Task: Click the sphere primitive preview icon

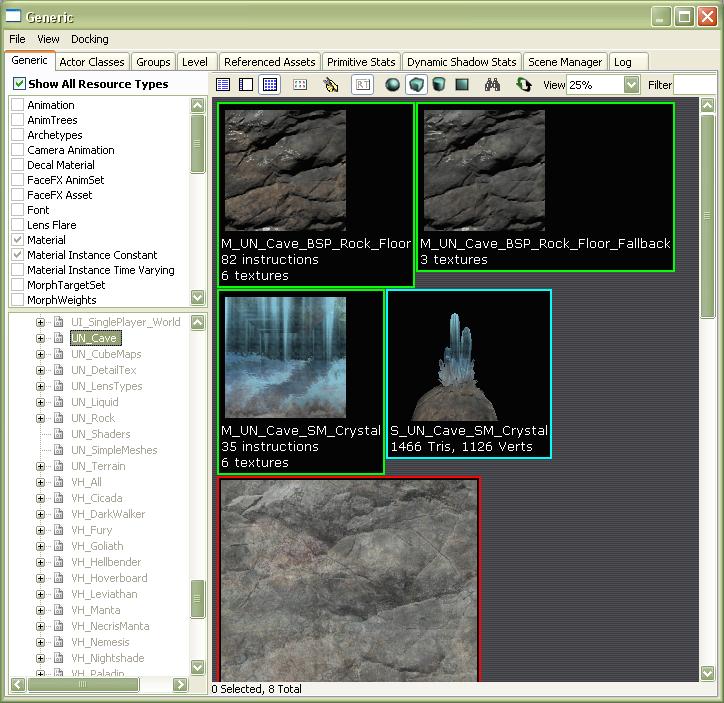Action: click(393, 85)
